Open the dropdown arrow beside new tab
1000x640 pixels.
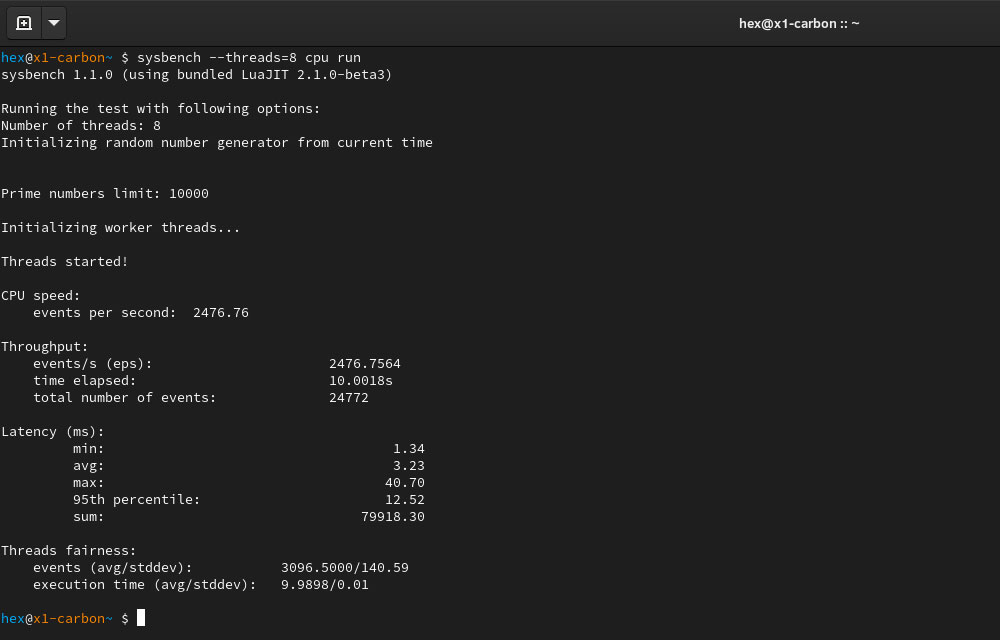tap(54, 23)
